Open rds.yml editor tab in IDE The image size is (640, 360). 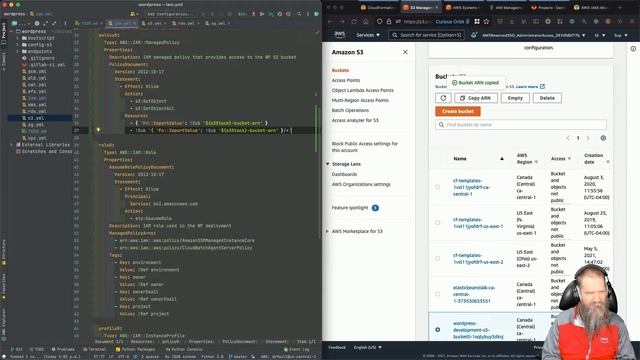(185, 24)
